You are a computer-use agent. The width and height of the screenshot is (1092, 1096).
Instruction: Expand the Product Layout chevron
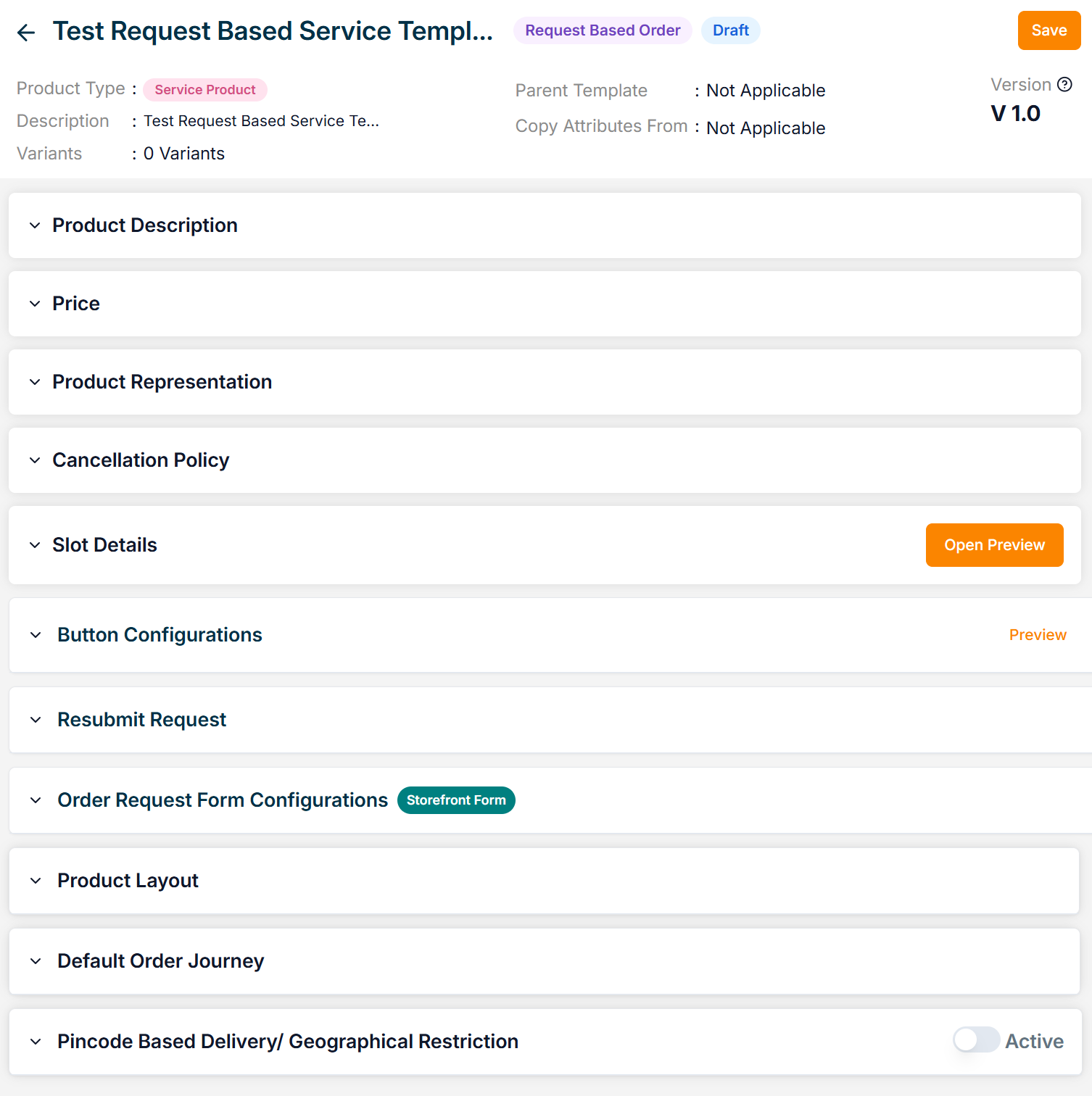click(36, 881)
